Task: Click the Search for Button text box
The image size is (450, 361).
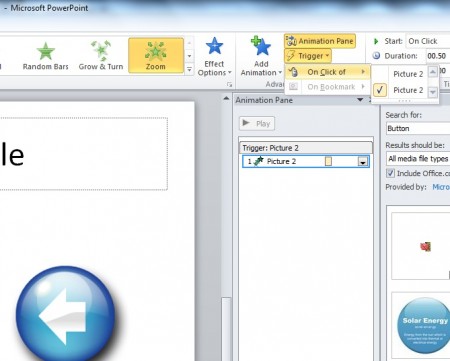Action: pos(418,128)
